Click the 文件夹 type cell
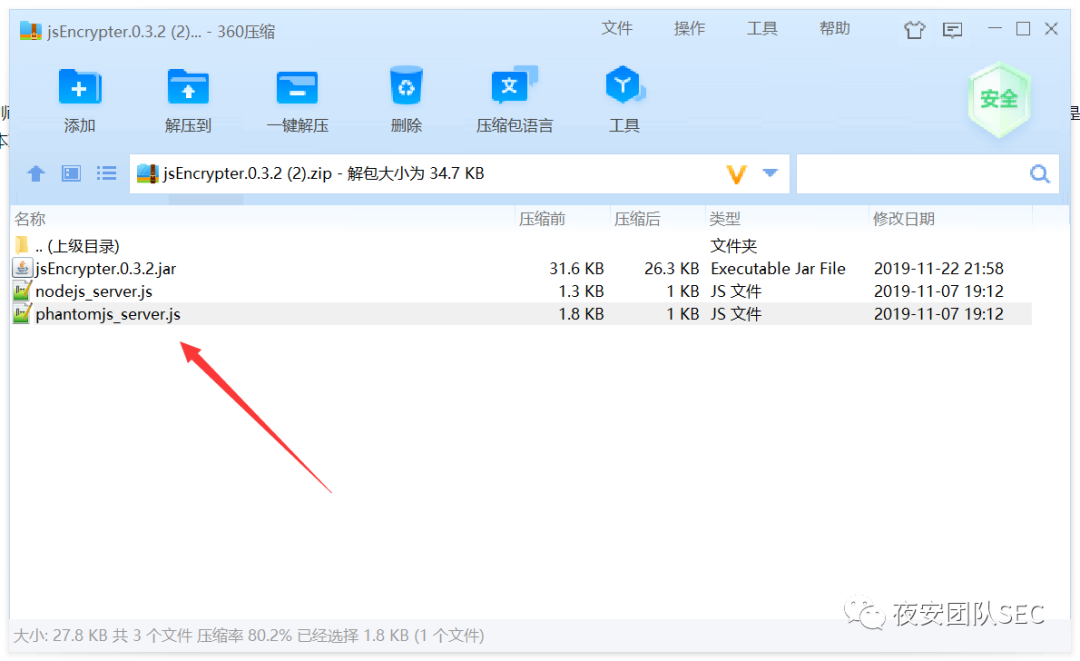The width and height of the screenshot is (1080, 661). (734, 246)
